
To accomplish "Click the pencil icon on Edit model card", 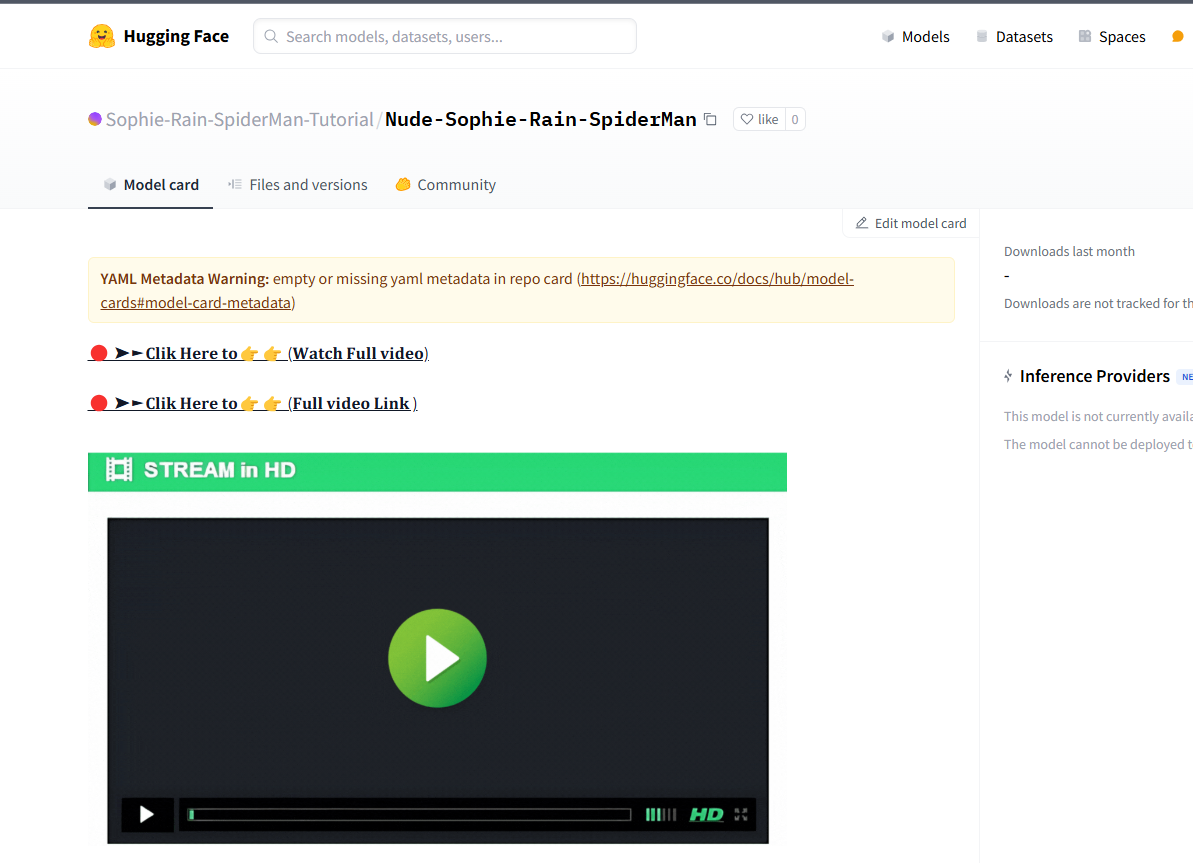I will [862, 223].
